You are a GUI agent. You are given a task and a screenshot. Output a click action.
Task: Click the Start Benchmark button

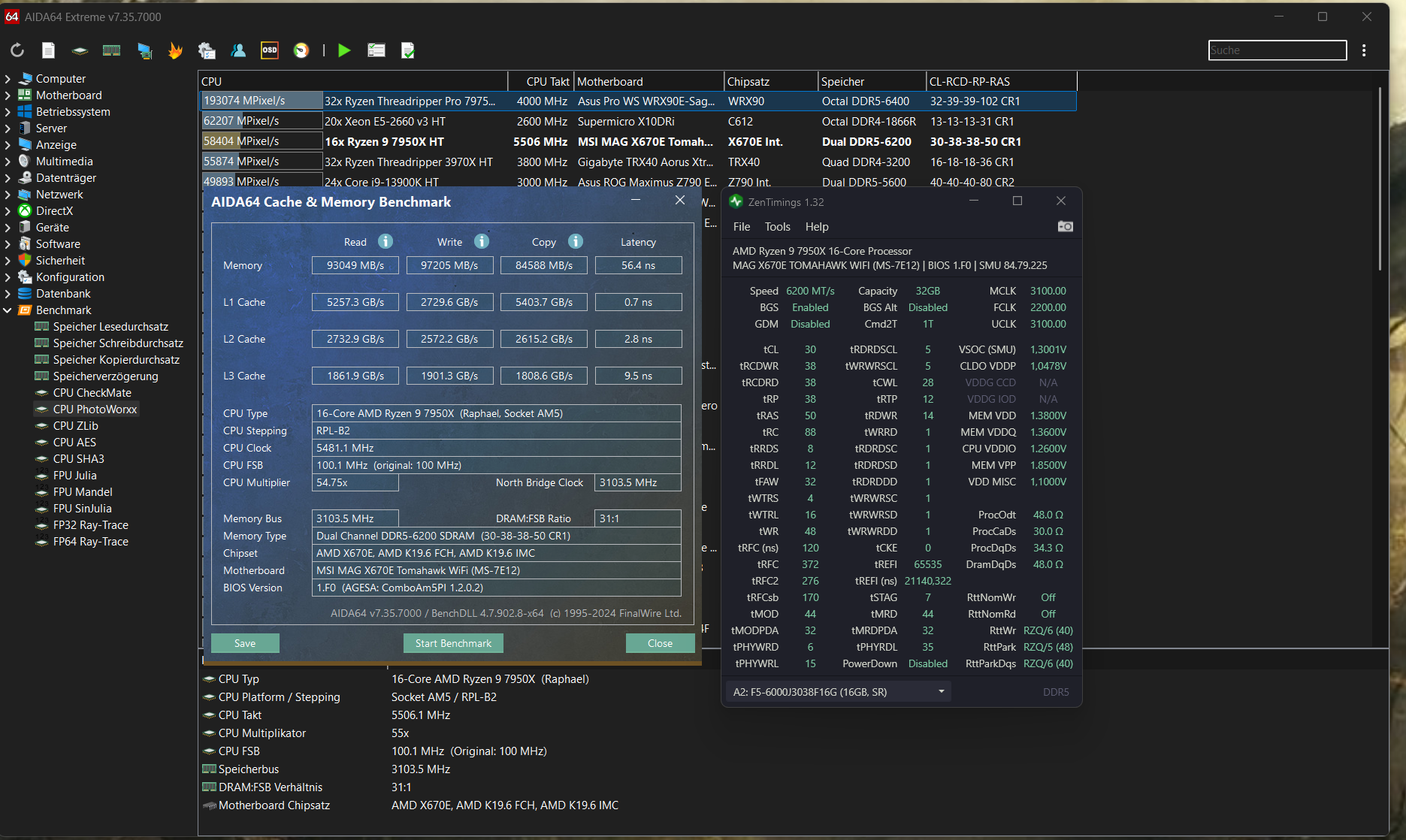click(453, 643)
